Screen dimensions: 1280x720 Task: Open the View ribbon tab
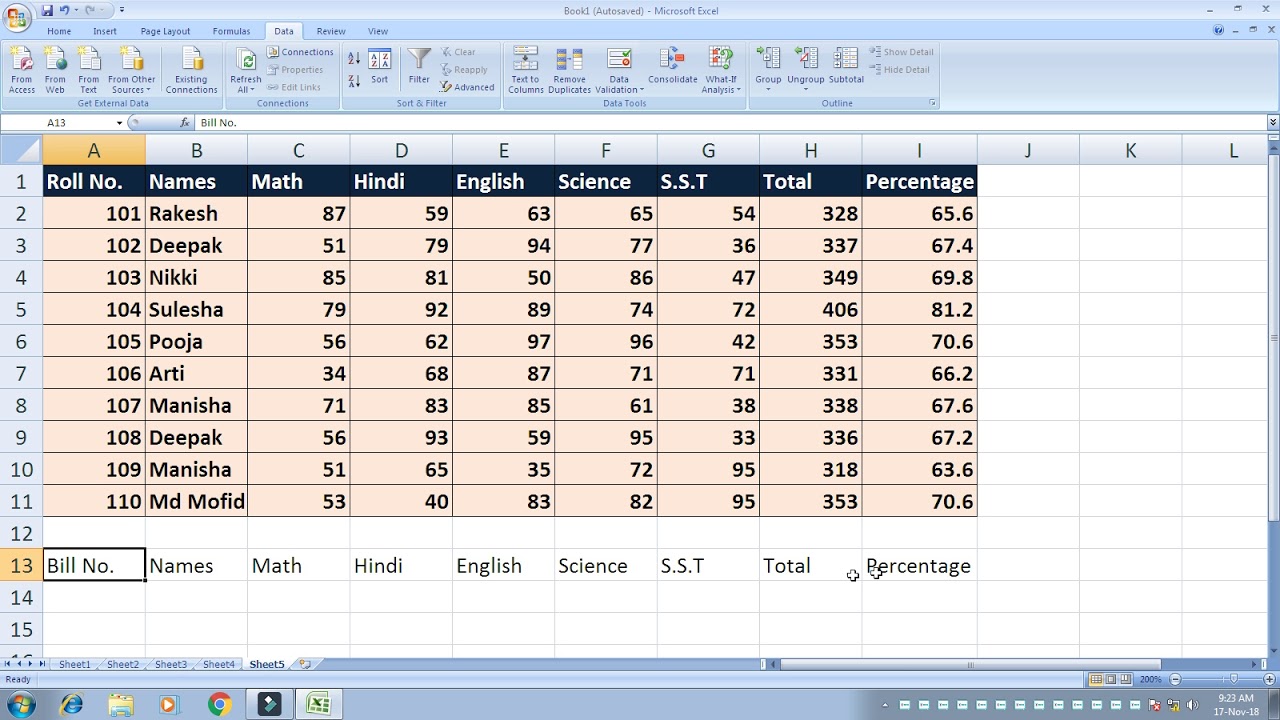coord(378,31)
